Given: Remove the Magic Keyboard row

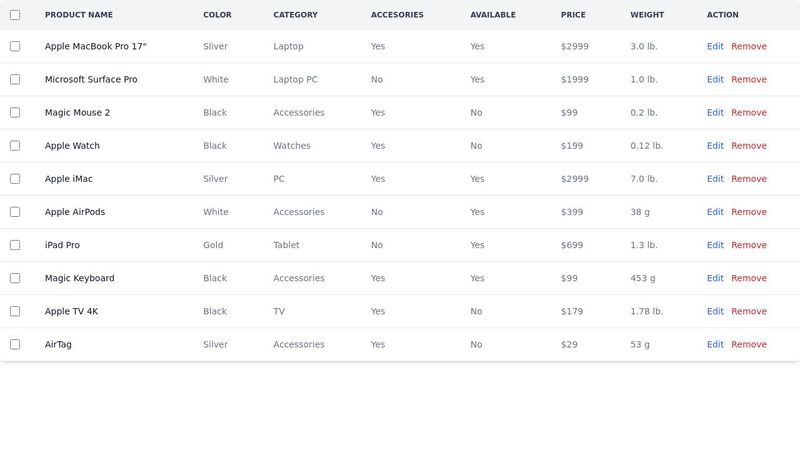Looking at the screenshot, I should click(748, 278).
